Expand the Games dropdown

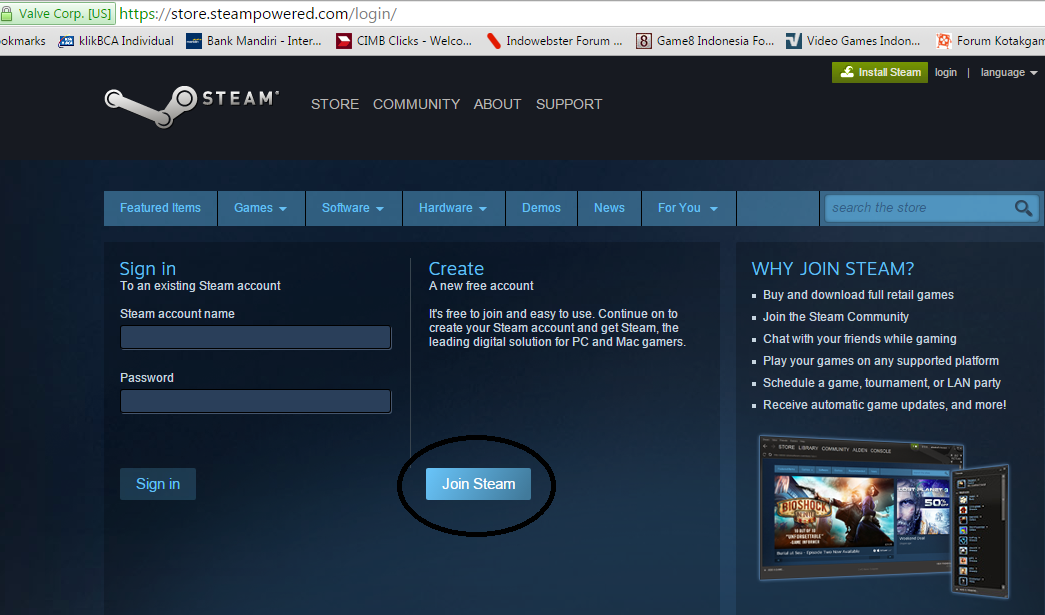pos(261,208)
